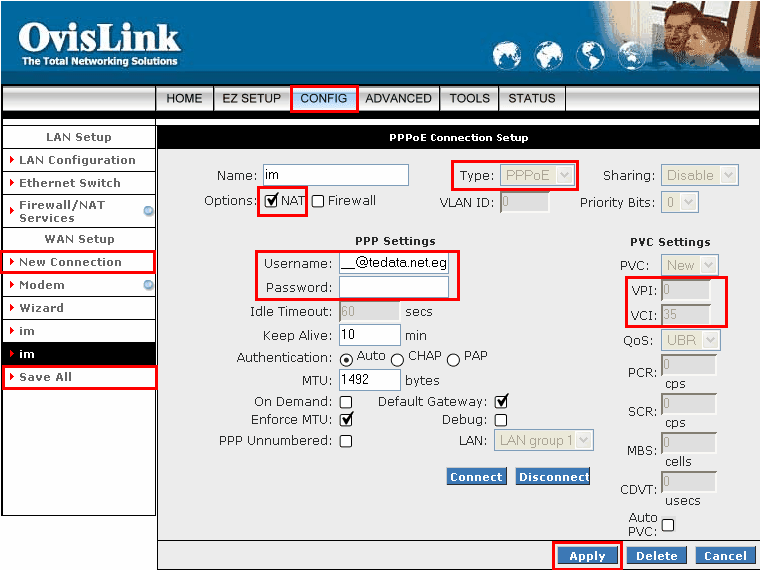Disable the NAT option checkbox
The image size is (760, 570).
pyautogui.click(x=271, y=200)
